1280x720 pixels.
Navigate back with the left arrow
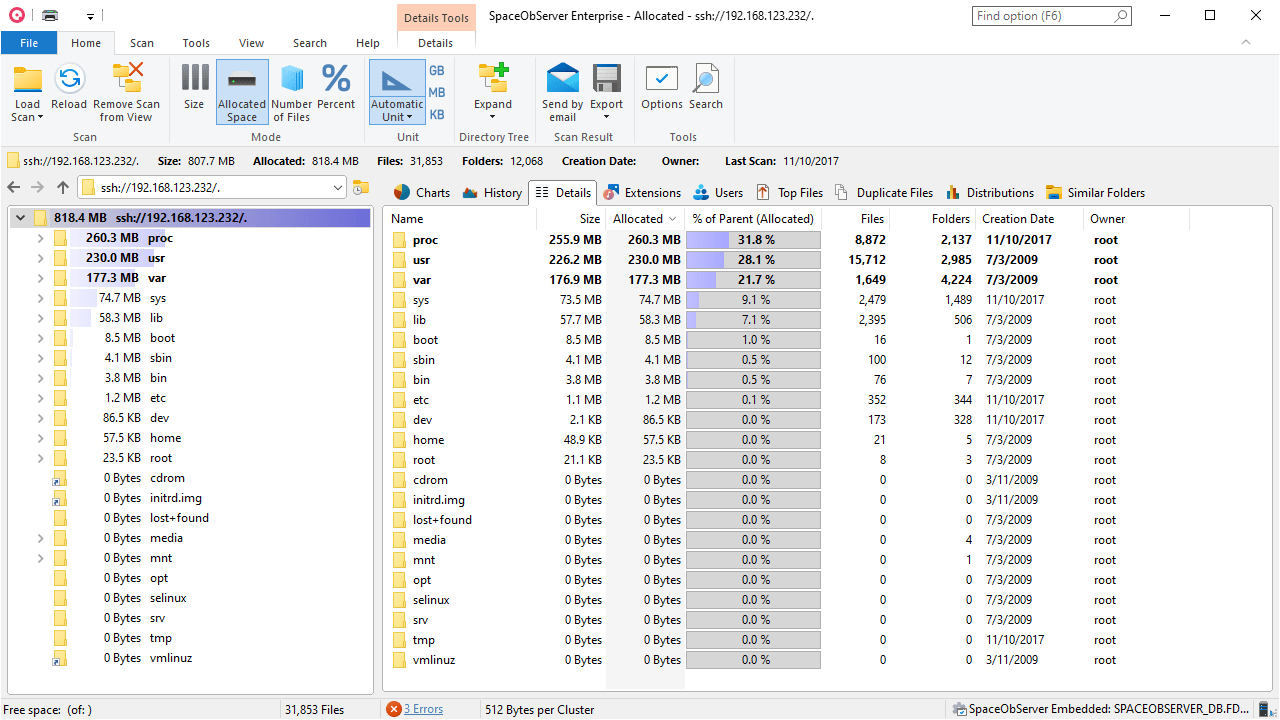point(14,187)
